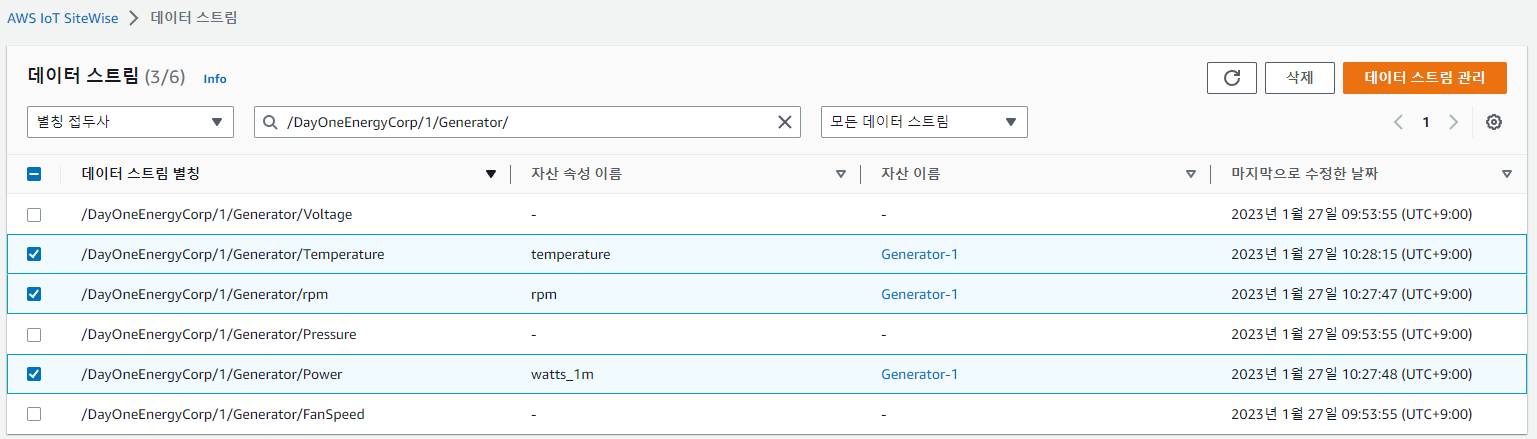This screenshot has width=1537, height=439.
Task: Uncheck the Generator/Temperature row checkbox
Action: (x=34, y=254)
